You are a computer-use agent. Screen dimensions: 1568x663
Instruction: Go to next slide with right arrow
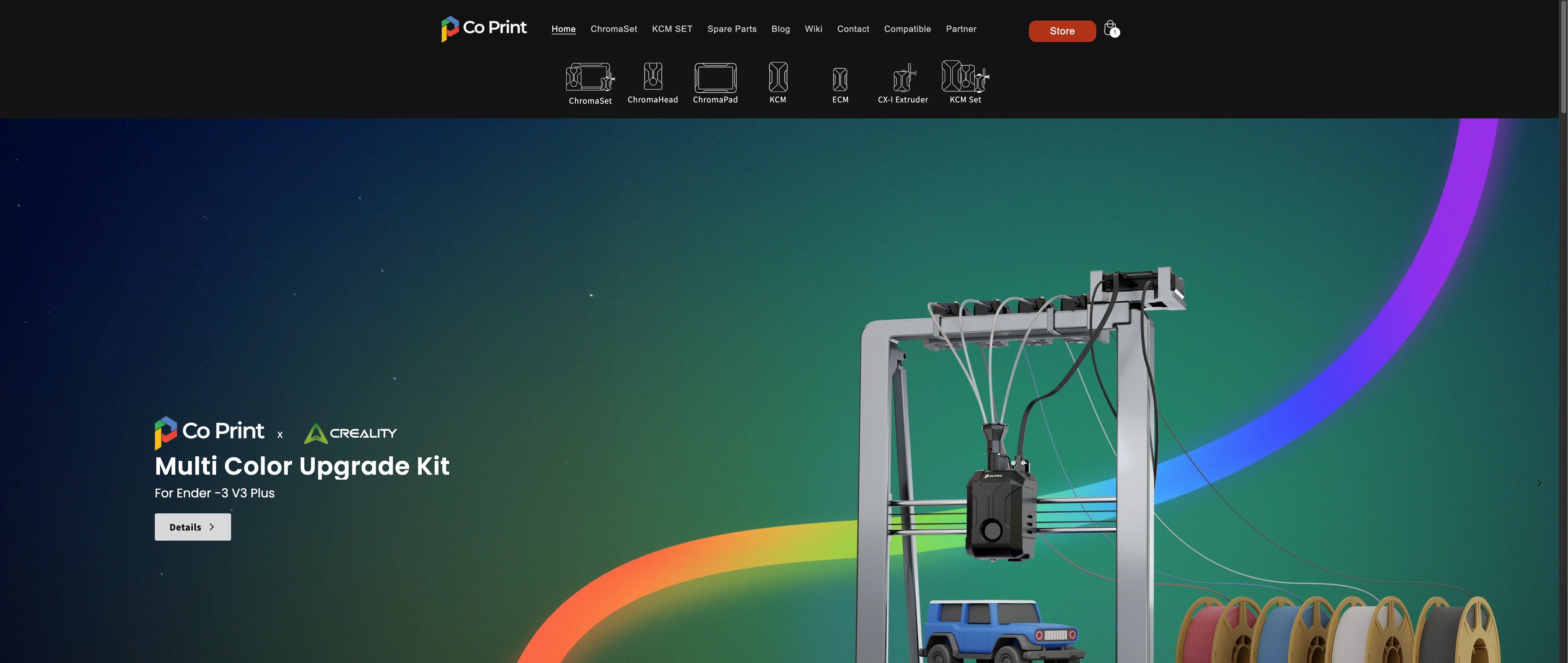[x=1538, y=483]
